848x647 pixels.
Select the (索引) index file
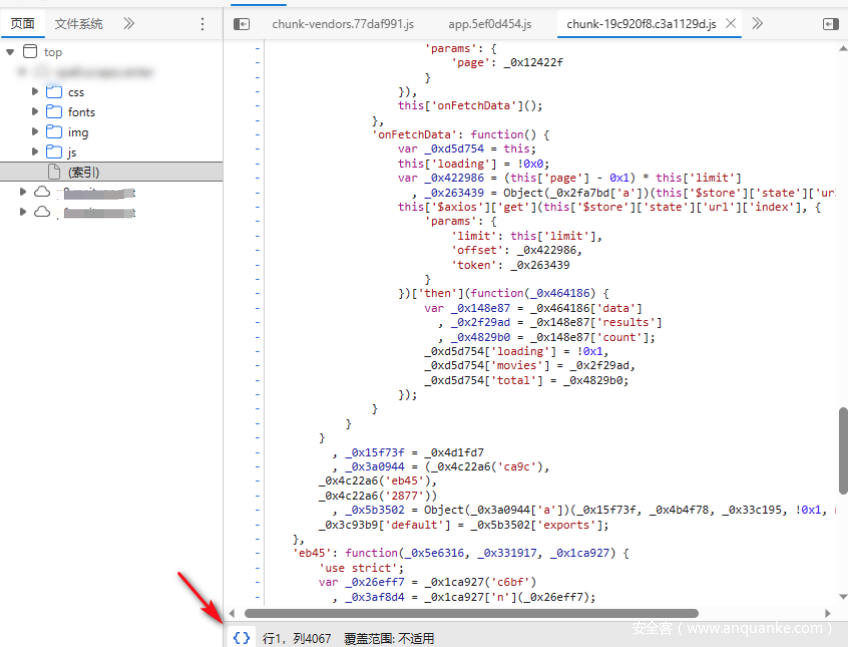click(83, 172)
